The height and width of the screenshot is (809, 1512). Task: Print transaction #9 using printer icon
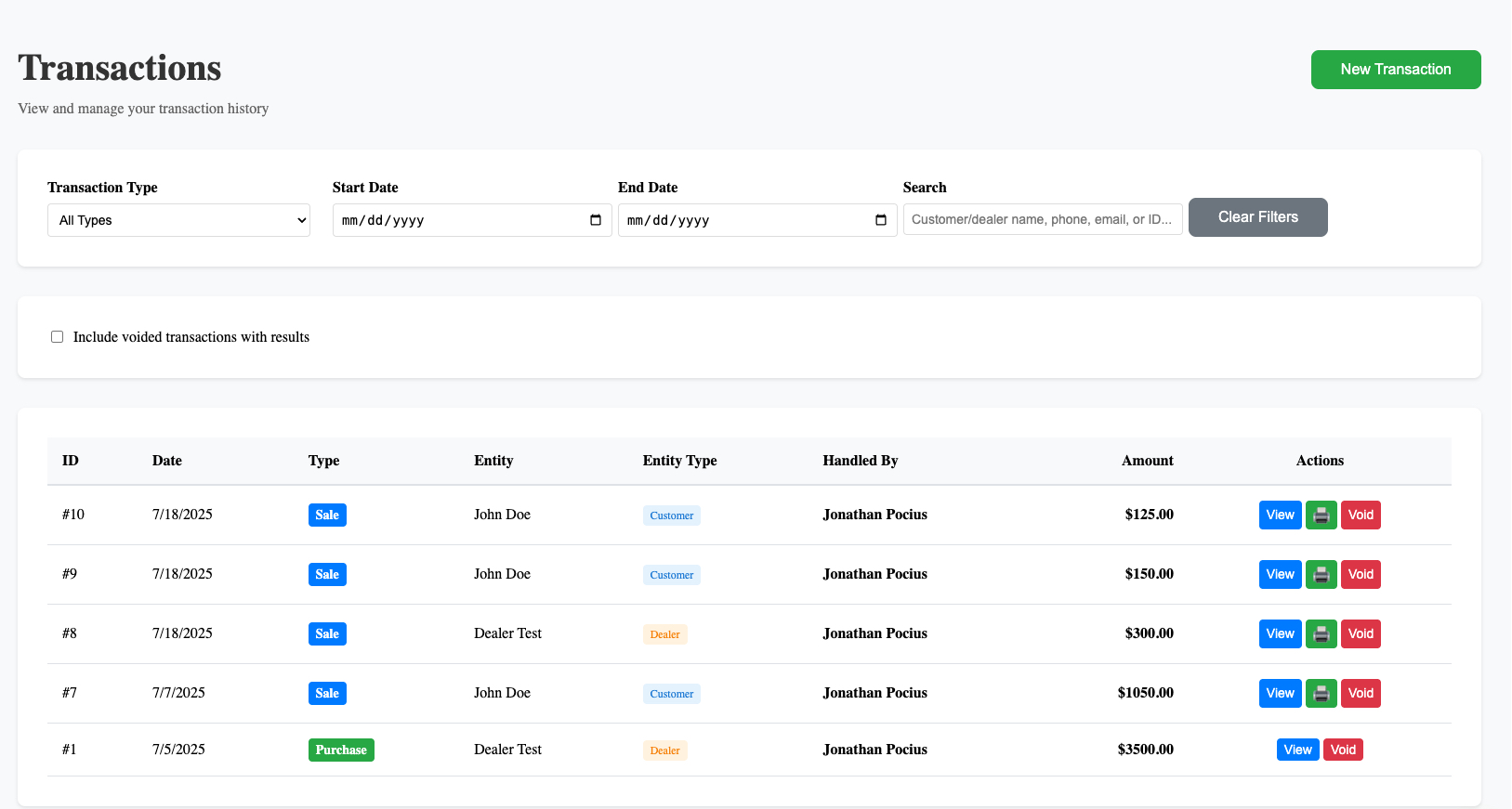pyautogui.click(x=1321, y=574)
